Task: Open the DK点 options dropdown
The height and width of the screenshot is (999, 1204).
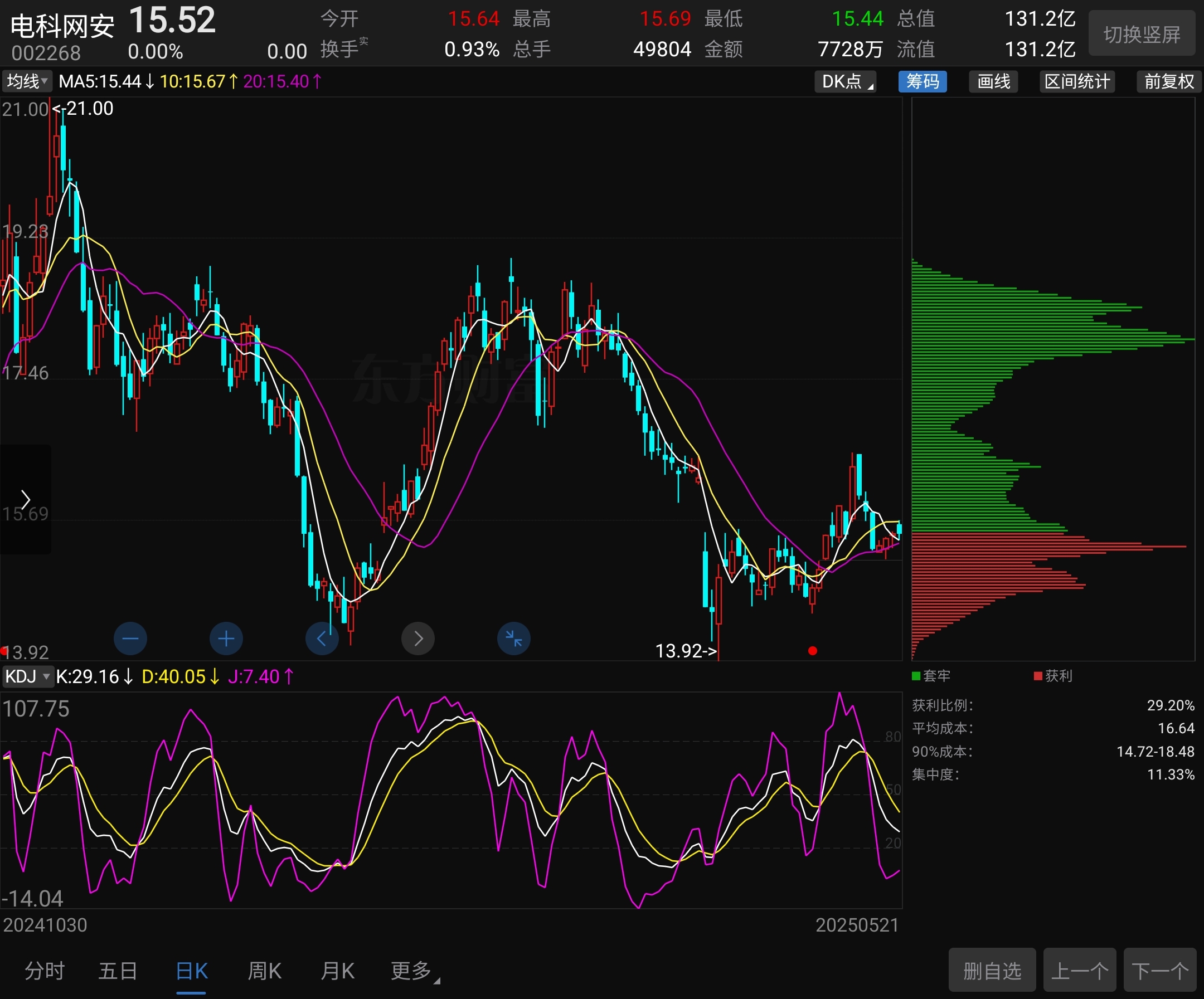Action: click(846, 81)
